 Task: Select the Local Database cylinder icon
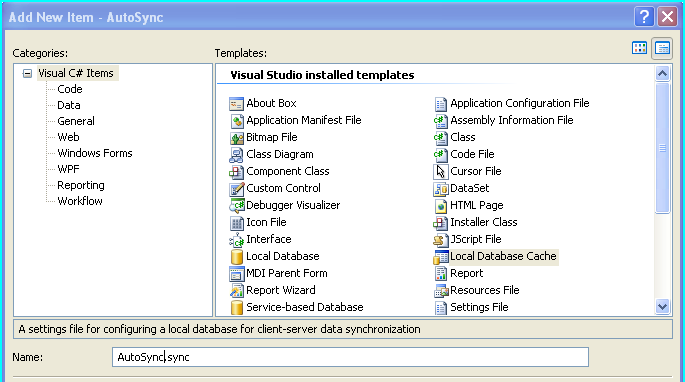coord(236,257)
